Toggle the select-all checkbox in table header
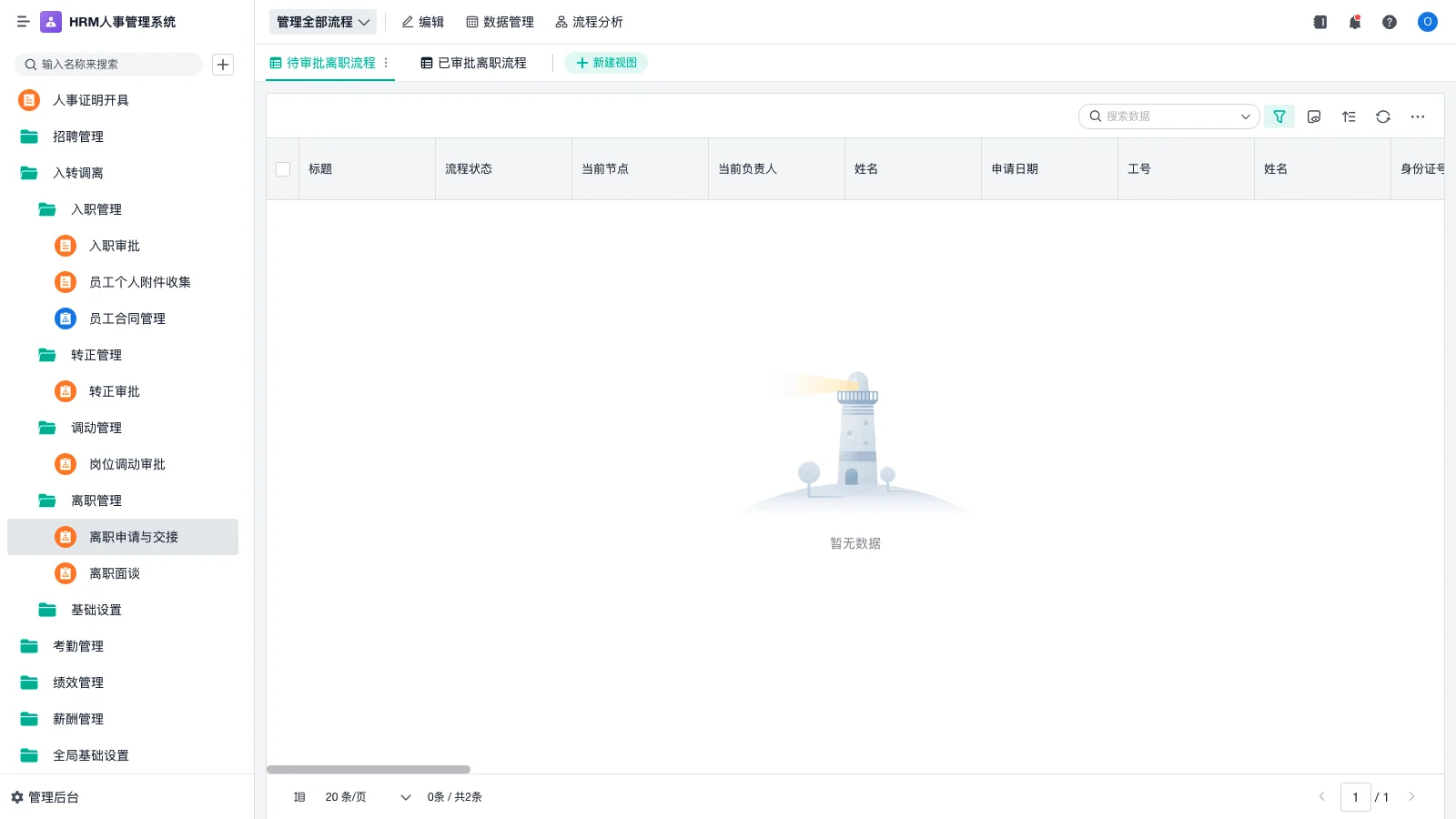This screenshot has height=819, width=1456. pos(283,168)
